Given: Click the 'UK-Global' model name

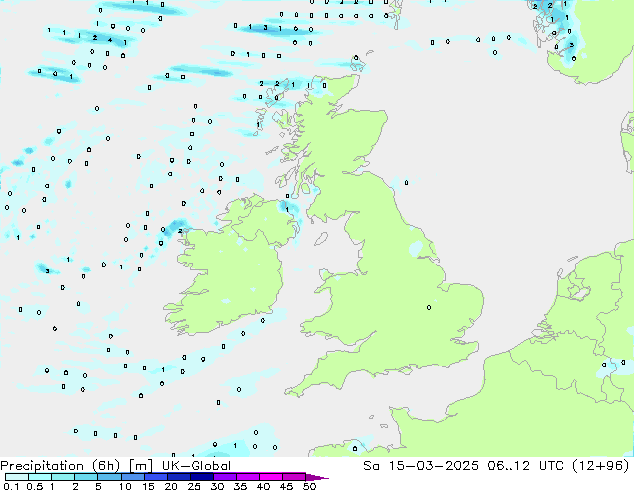Looking at the screenshot, I should tap(196, 466).
